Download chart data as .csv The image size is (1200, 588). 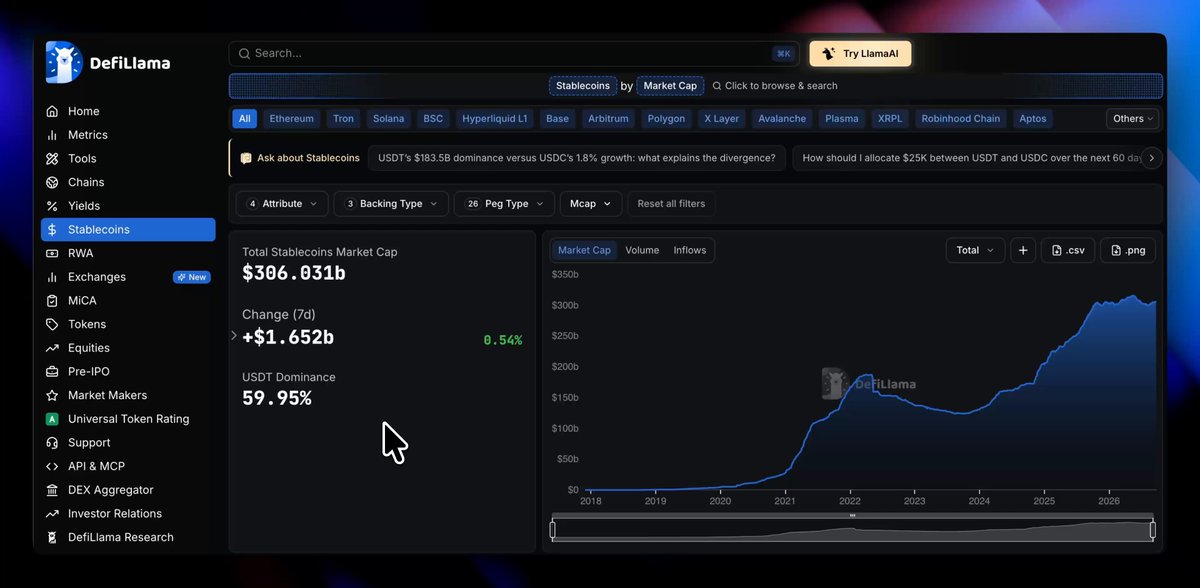1068,250
